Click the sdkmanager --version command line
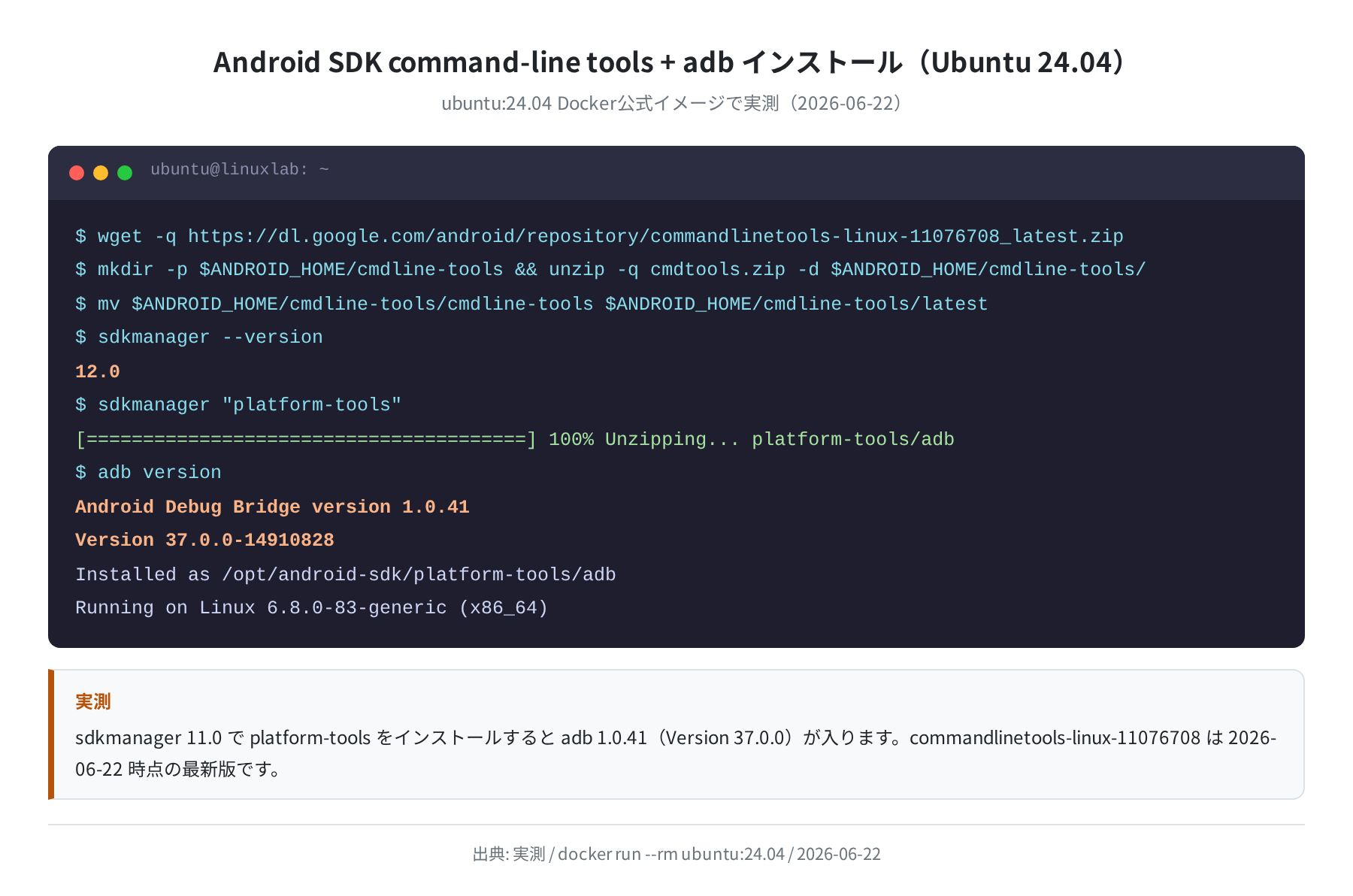Screen dimensions: 1353x896 click(199, 337)
